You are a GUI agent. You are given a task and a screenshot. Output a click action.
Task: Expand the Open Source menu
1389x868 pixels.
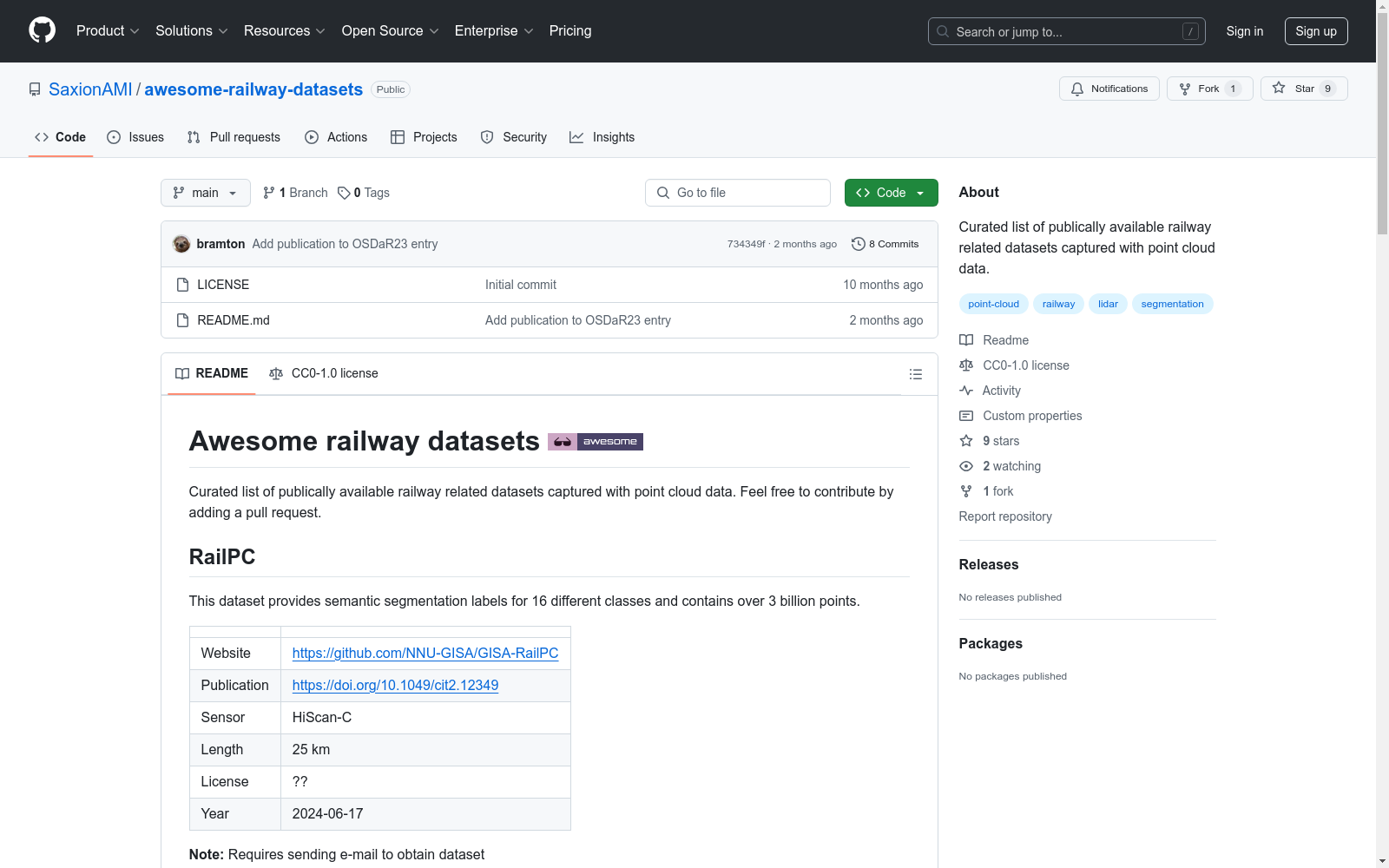pos(391,30)
